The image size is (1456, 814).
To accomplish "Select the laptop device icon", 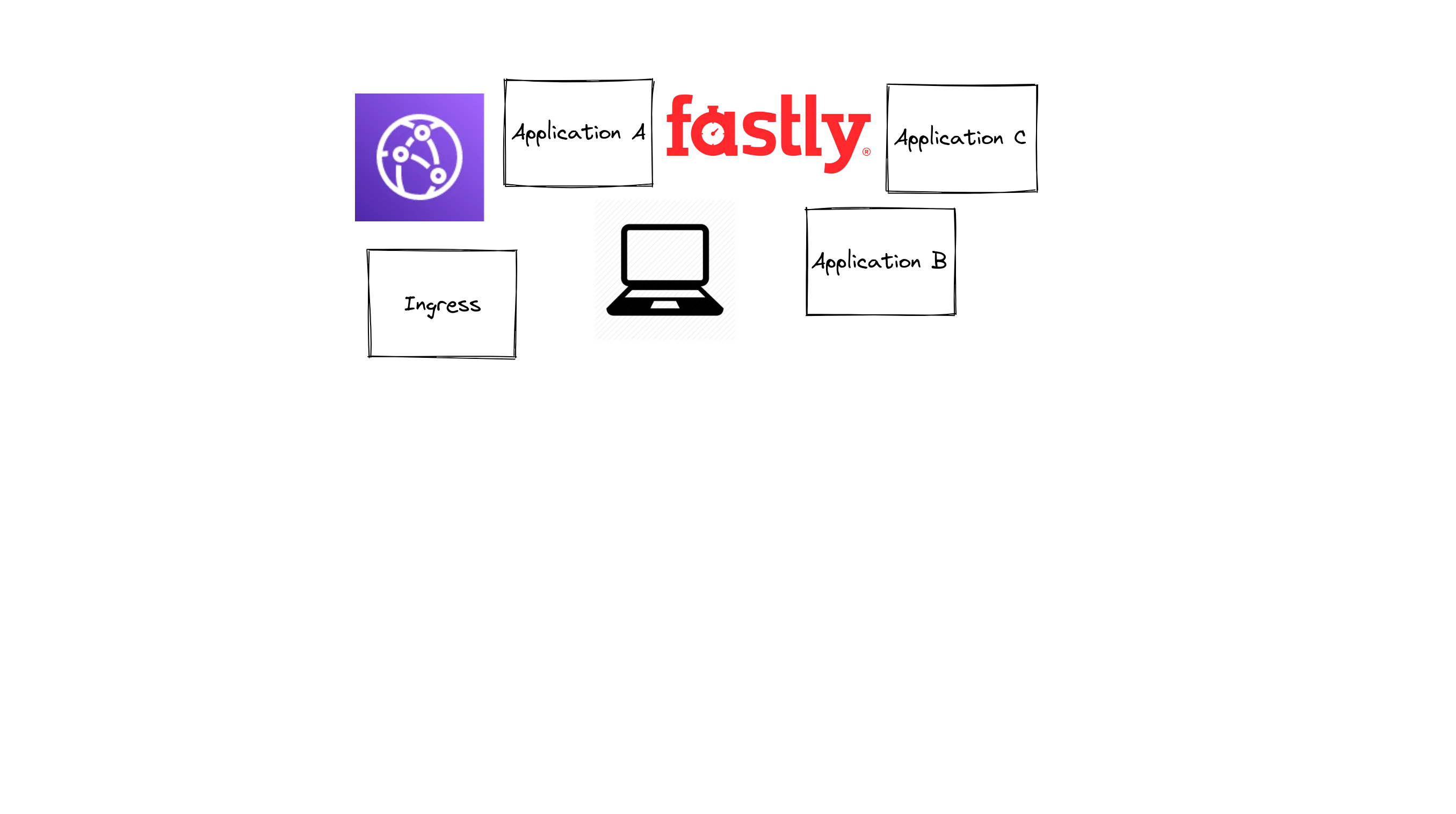I will pos(666,270).
